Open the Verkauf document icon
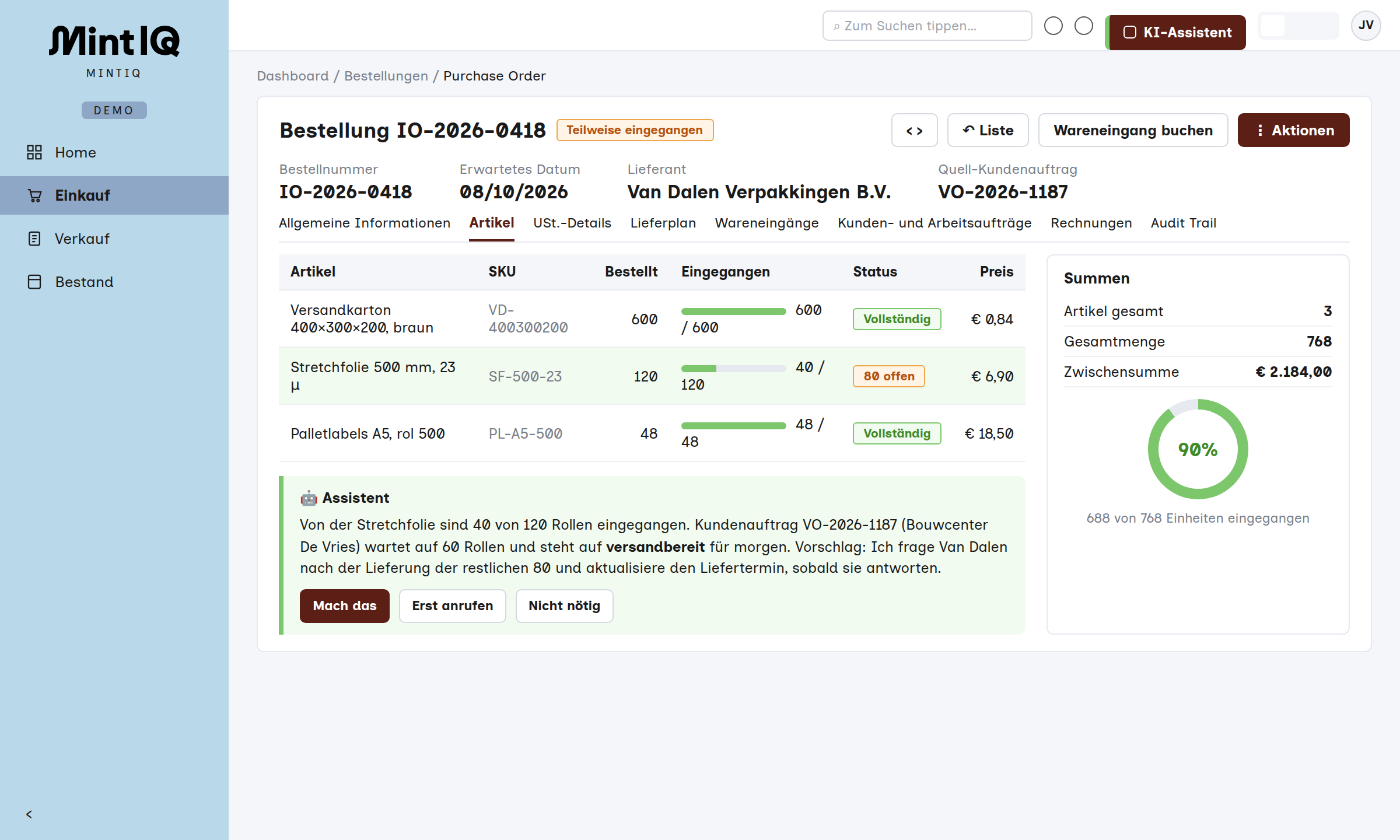Screen dimensions: 1400x840 (34, 239)
